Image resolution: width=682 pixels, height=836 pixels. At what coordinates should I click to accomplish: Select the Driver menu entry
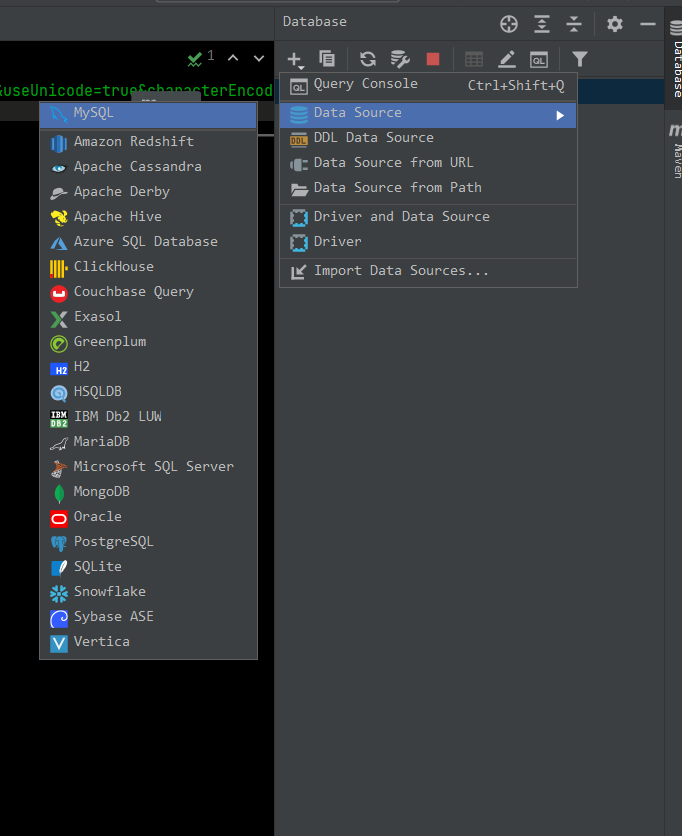point(428,242)
